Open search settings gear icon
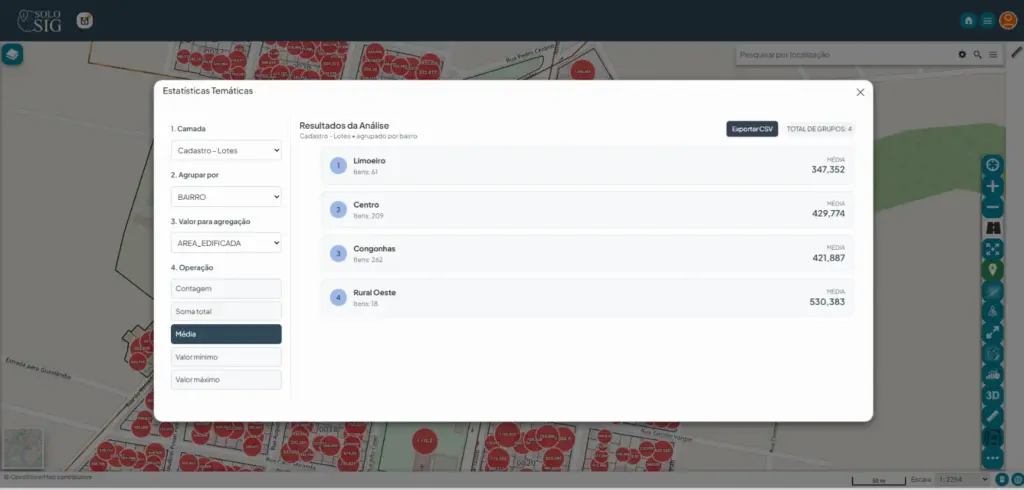This screenshot has width=1024, height=490. tap(962, 54)
